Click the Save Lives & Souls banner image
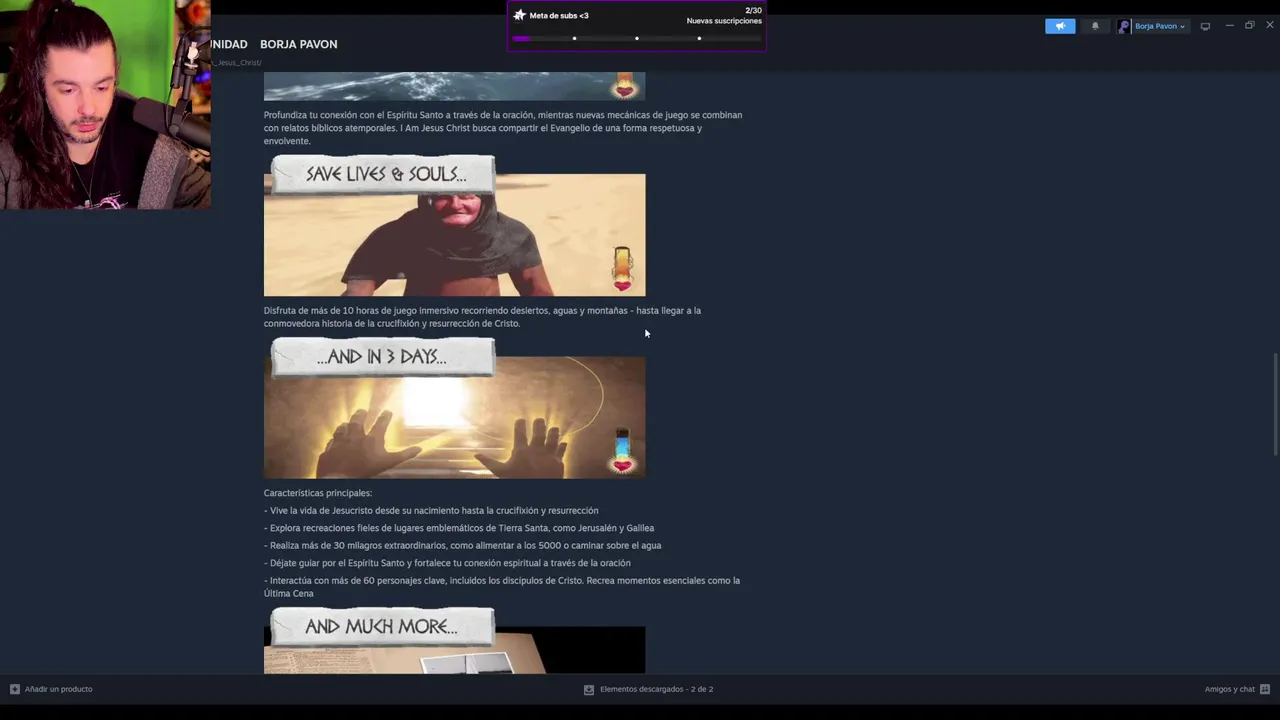Image resolution: width=1280 pixels, height=720 pixels. [x=454, y=226]
